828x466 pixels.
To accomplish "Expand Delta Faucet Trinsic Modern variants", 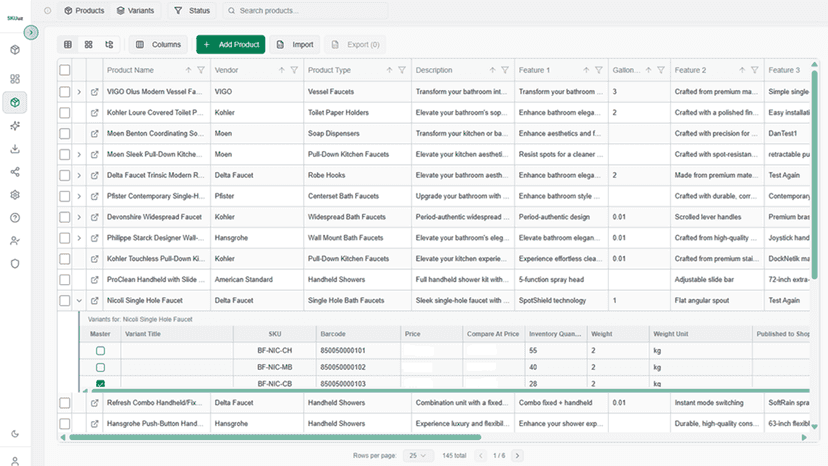I will (79, 175).
